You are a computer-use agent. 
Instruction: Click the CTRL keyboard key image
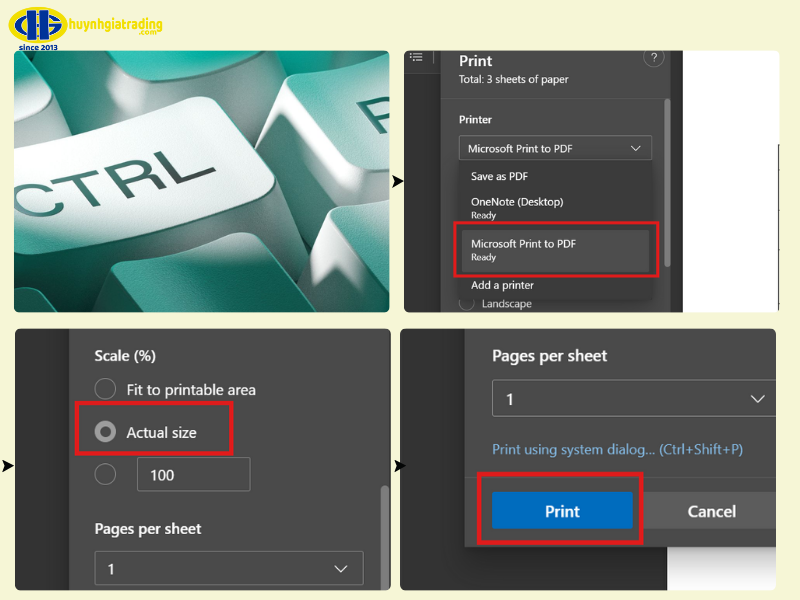click(200, 180)
